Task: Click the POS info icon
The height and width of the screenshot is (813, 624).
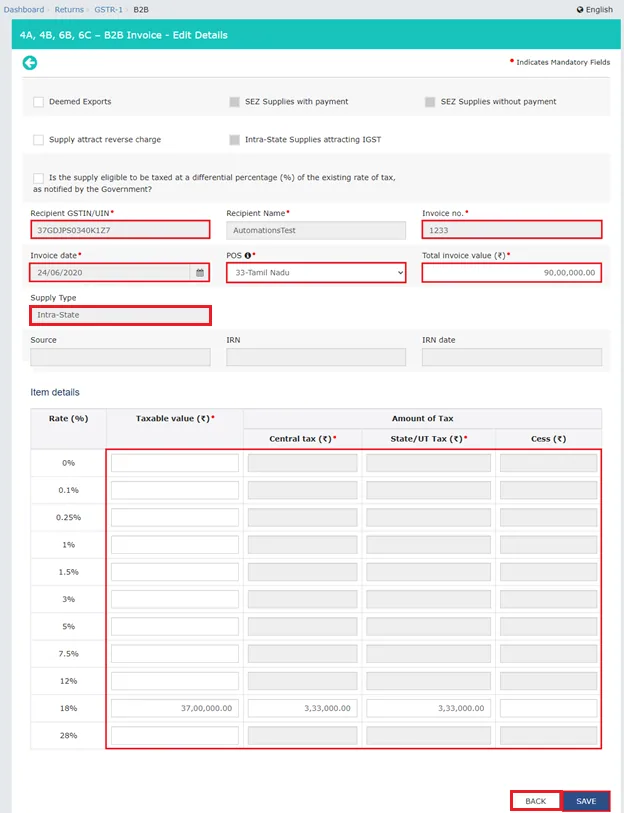Action: [247, 256]
